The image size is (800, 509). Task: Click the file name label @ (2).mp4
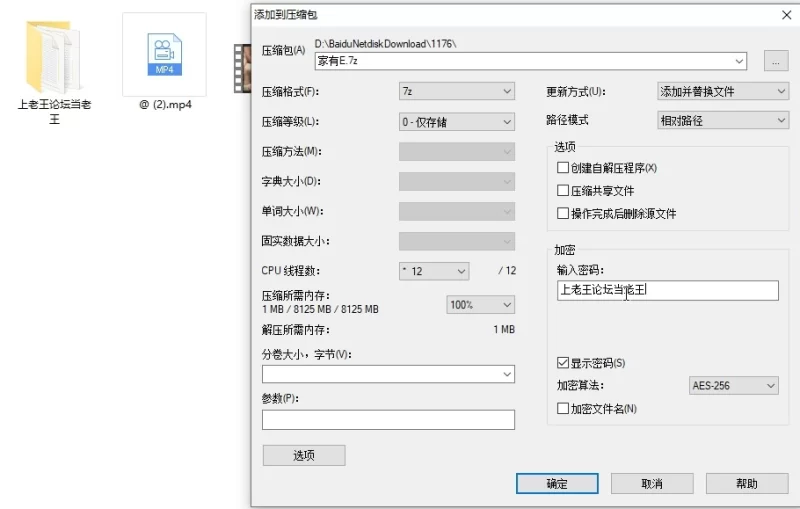(x=165, y=105)
